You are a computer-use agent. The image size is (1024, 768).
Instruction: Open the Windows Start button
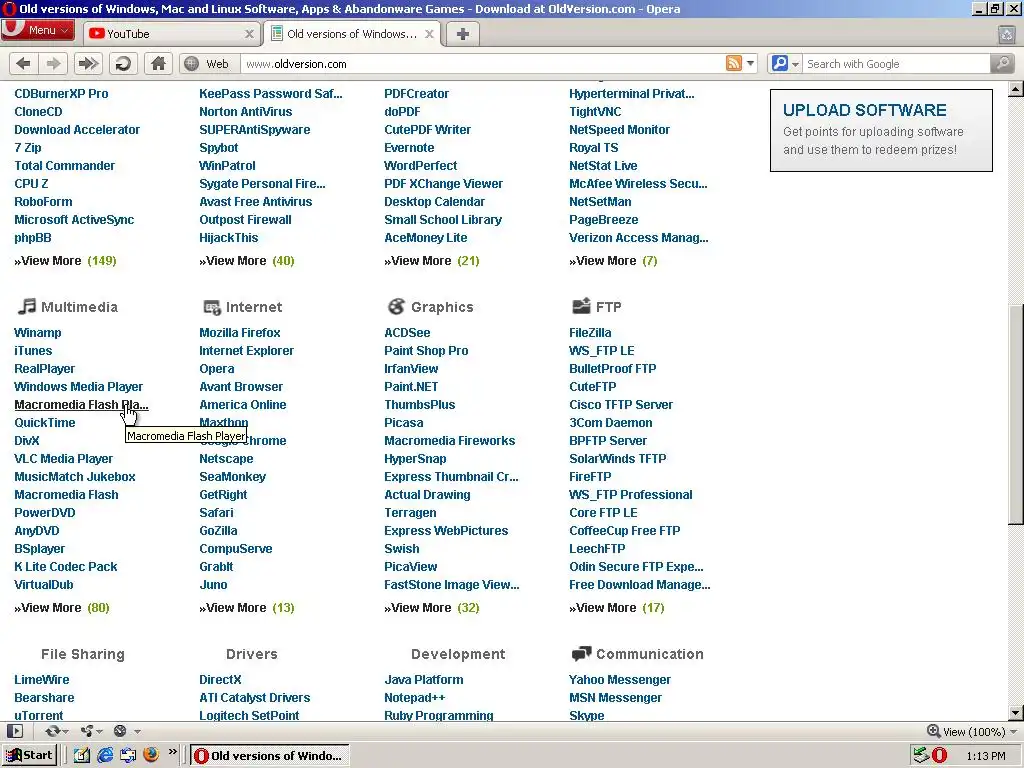(x=29, y=756)
